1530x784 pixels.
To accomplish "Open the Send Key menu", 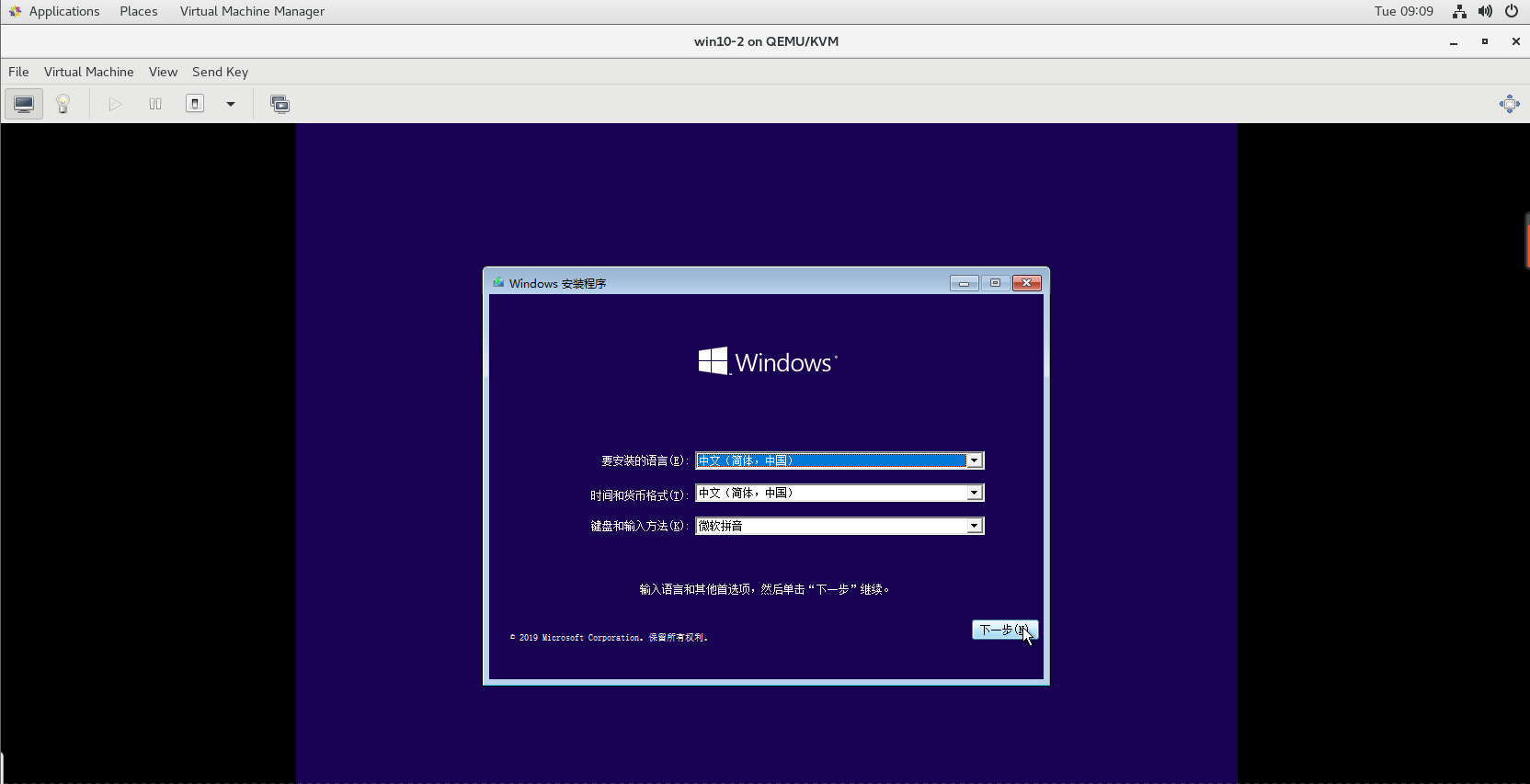I will point(220,72).
